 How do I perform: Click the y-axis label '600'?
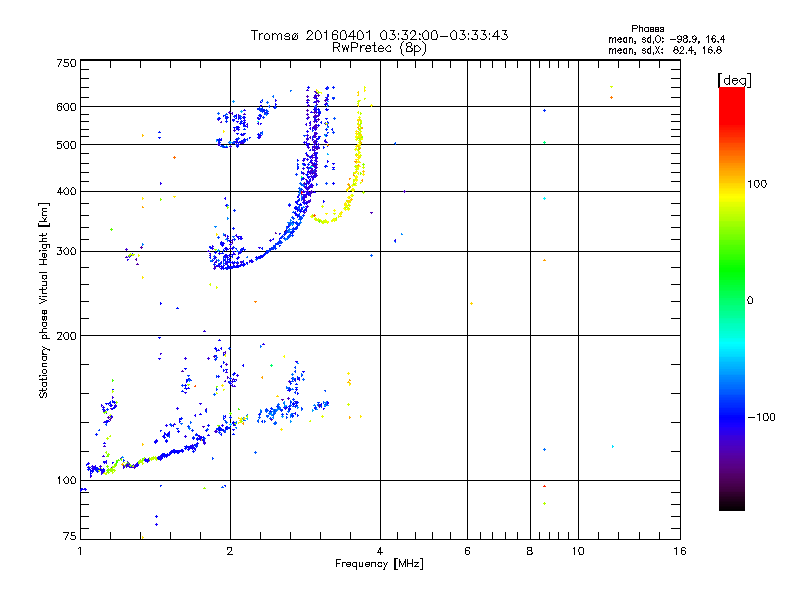[x=67, y=107]
